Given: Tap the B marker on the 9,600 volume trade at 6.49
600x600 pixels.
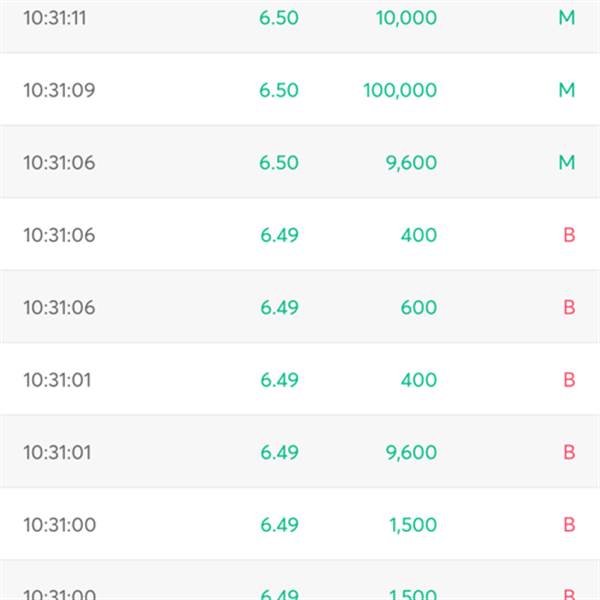Looking at the screenshot, I should [569, 452].
